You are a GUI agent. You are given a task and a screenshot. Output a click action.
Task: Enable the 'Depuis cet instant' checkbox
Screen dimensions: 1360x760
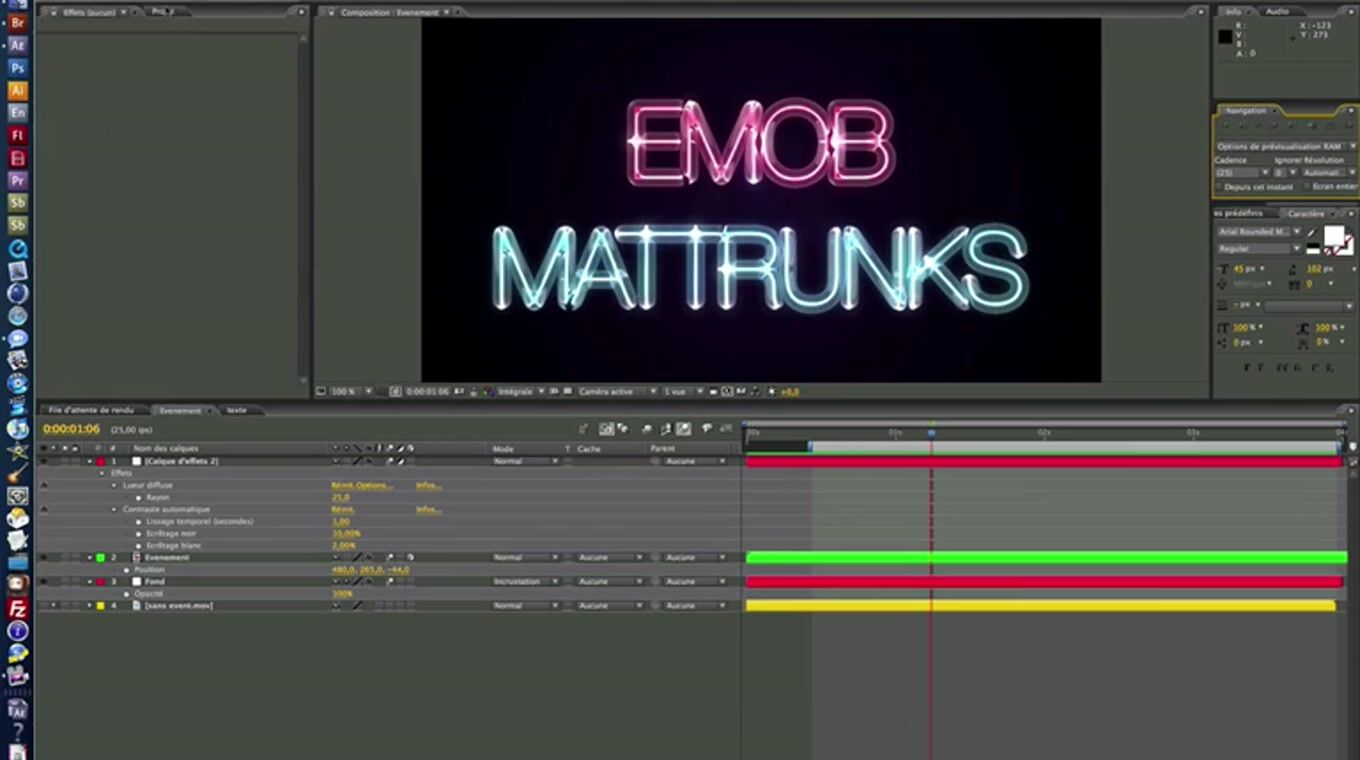tap(1220, 187)
